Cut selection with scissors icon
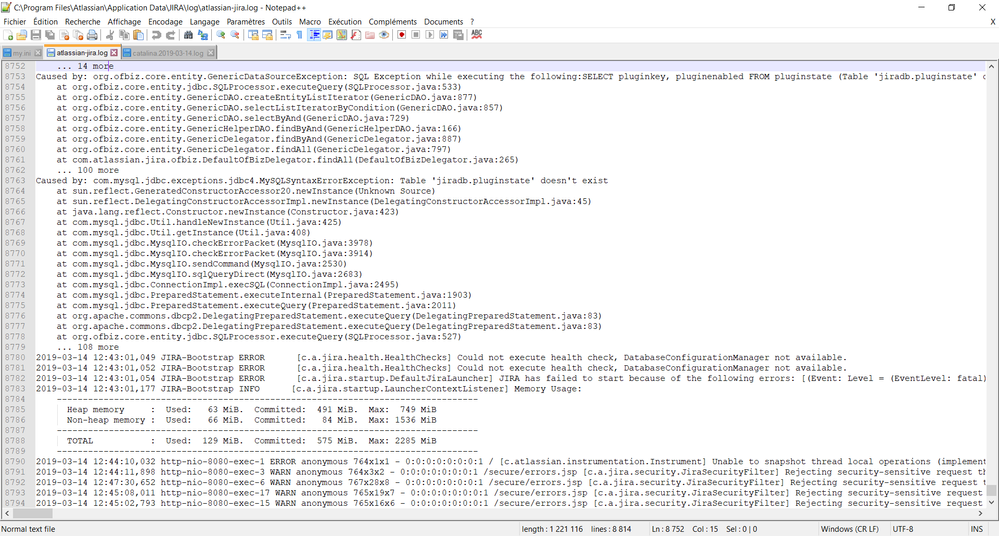Viewport: 999px width, 536px height. point(110,34)
